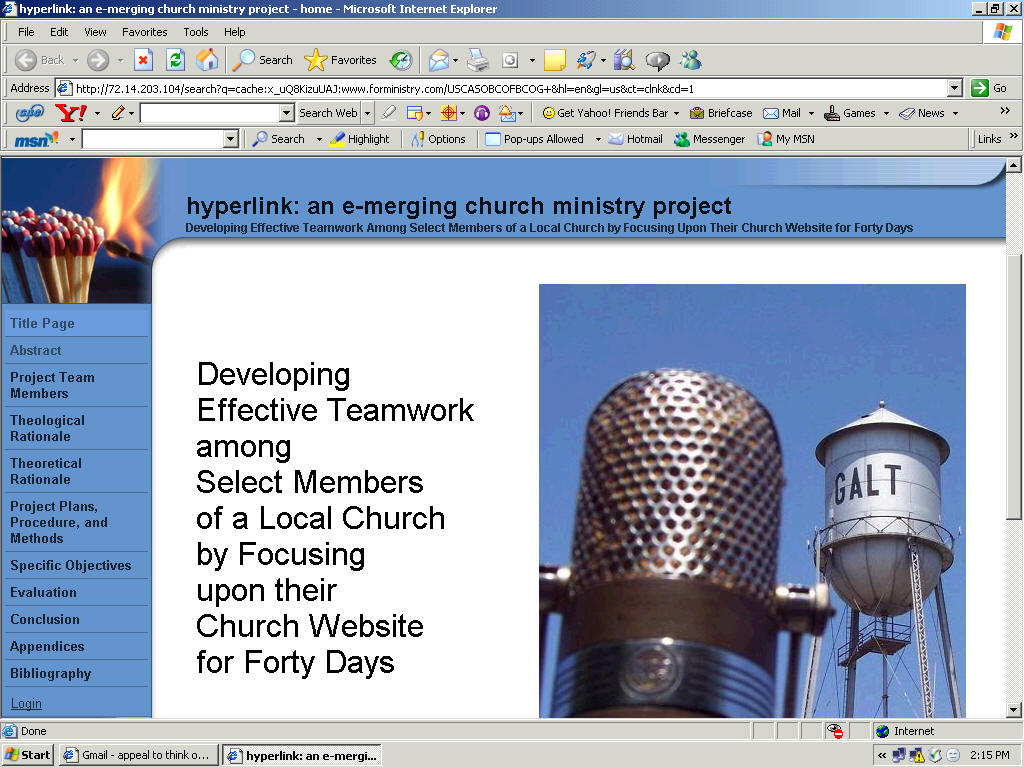The width and height of the screenshot is (1024, 768).
Task: Launch Messenger from MSN toolbar
Action: [709, 139]
